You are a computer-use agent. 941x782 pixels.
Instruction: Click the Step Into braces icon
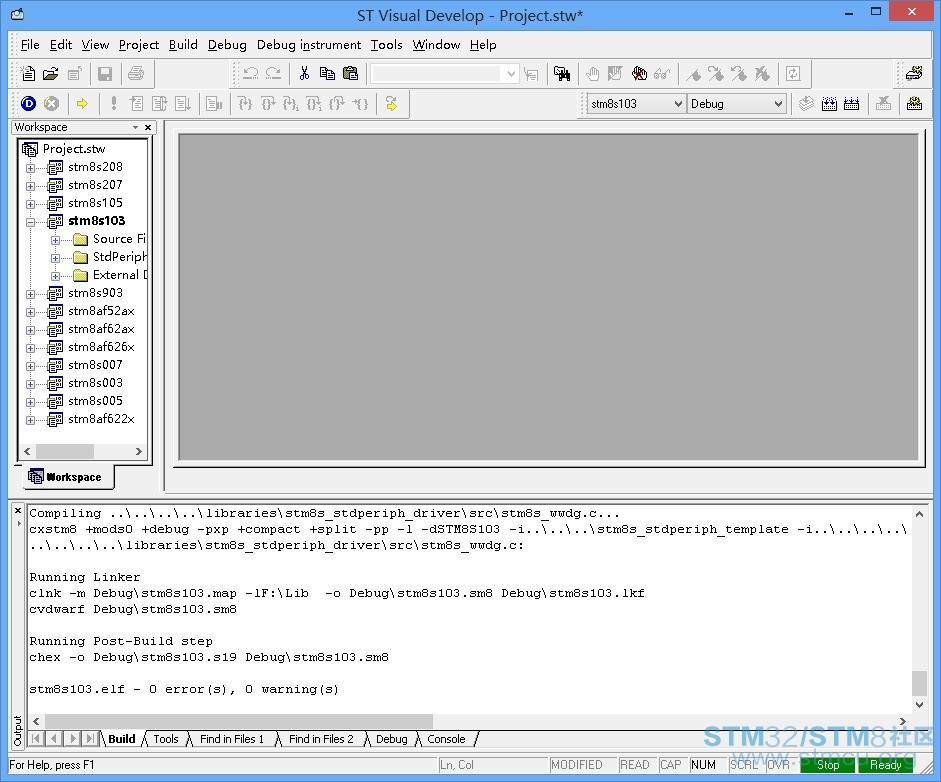click(x=245, y=104)
